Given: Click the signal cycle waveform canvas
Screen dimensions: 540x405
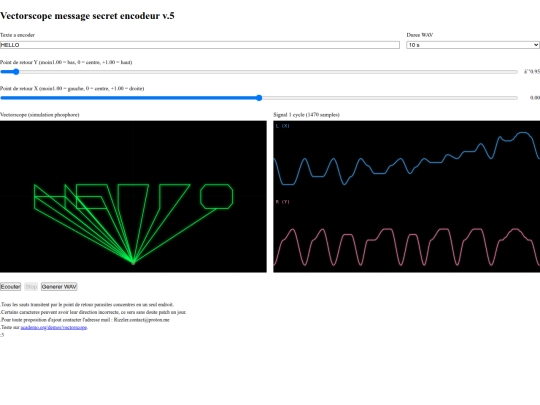Looking at the screenshot, I should (406, 196).
